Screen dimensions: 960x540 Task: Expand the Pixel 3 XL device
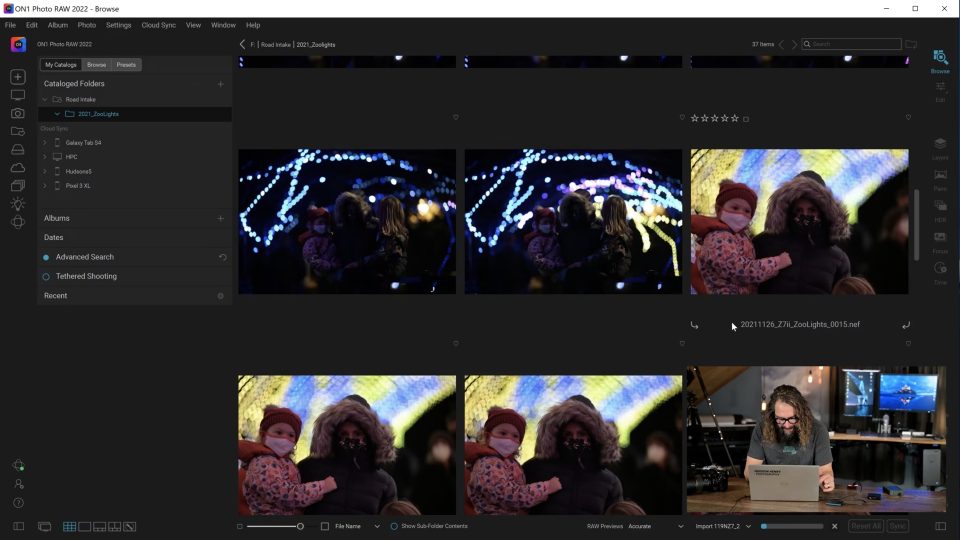[45, 186]
